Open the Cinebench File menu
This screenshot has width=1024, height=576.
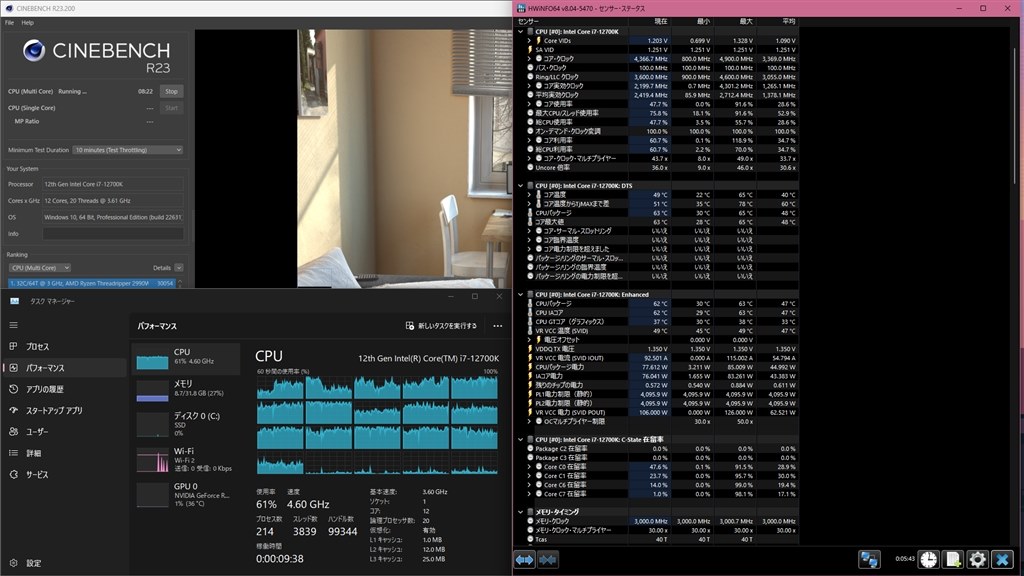(9, 23)
